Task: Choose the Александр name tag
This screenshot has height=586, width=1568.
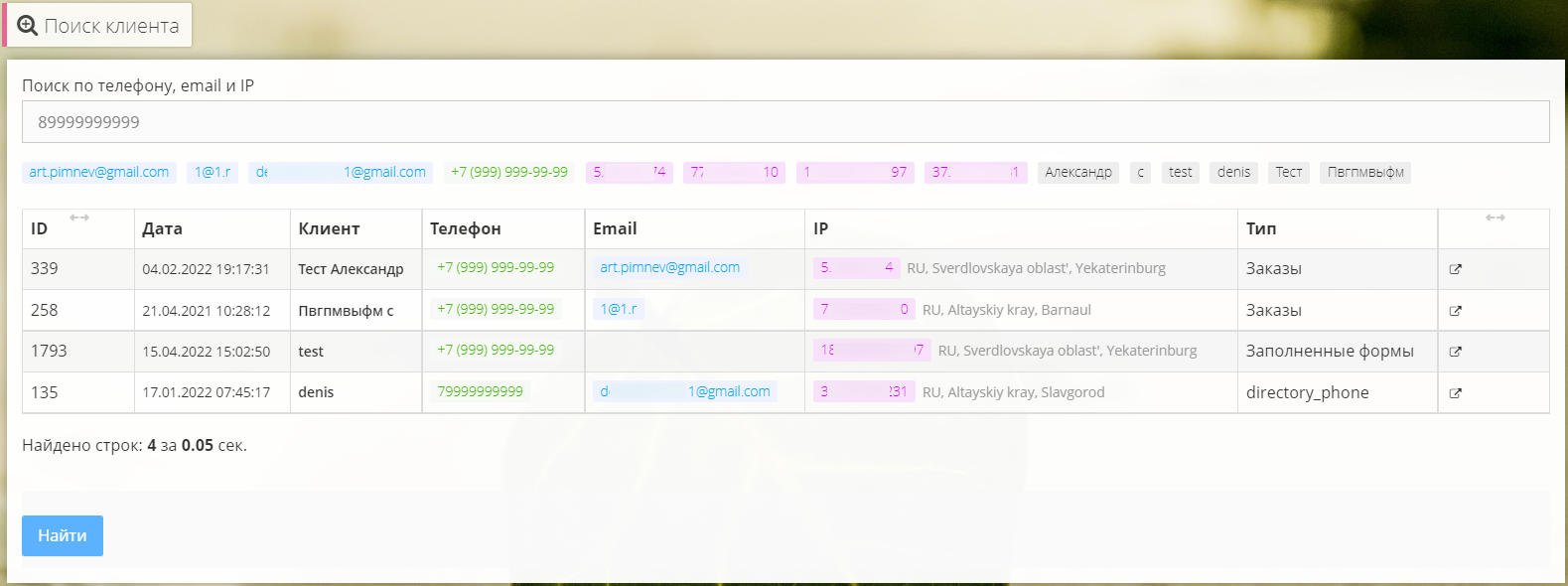Action: point(1078,173)
